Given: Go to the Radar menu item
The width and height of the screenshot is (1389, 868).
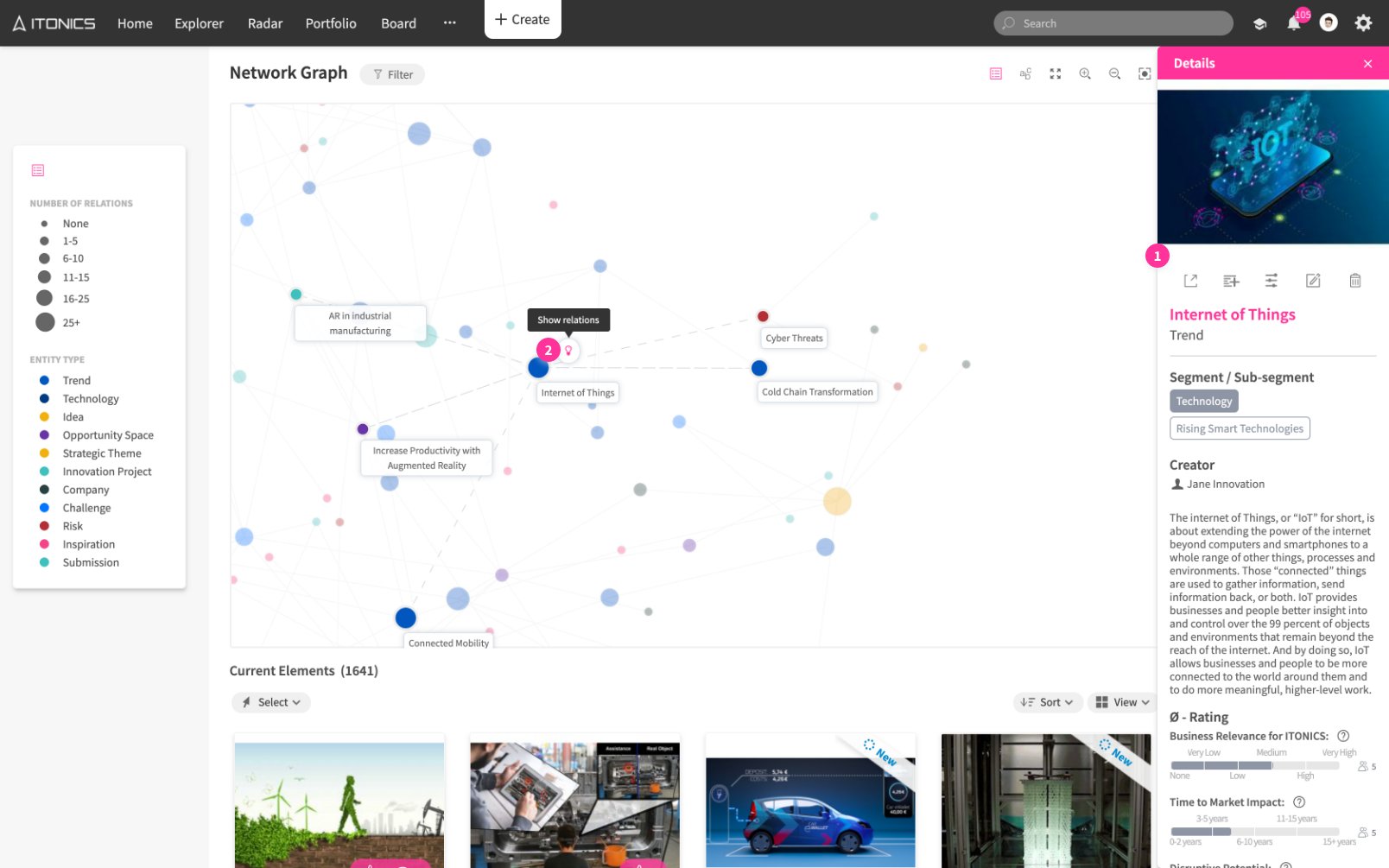Looking at the screenshot, I should point(264,23).
